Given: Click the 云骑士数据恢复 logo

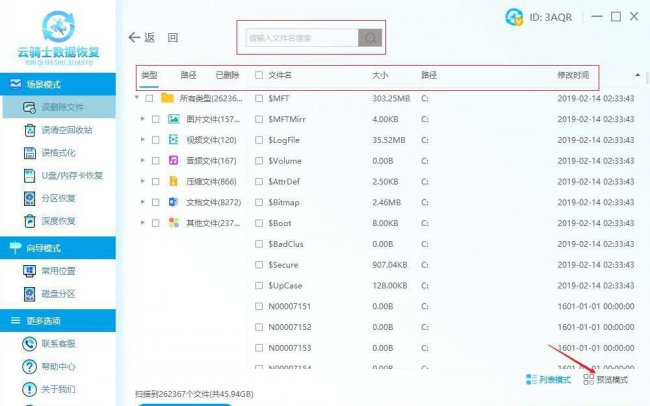Looking at the screenshot, I should point(58,37).
